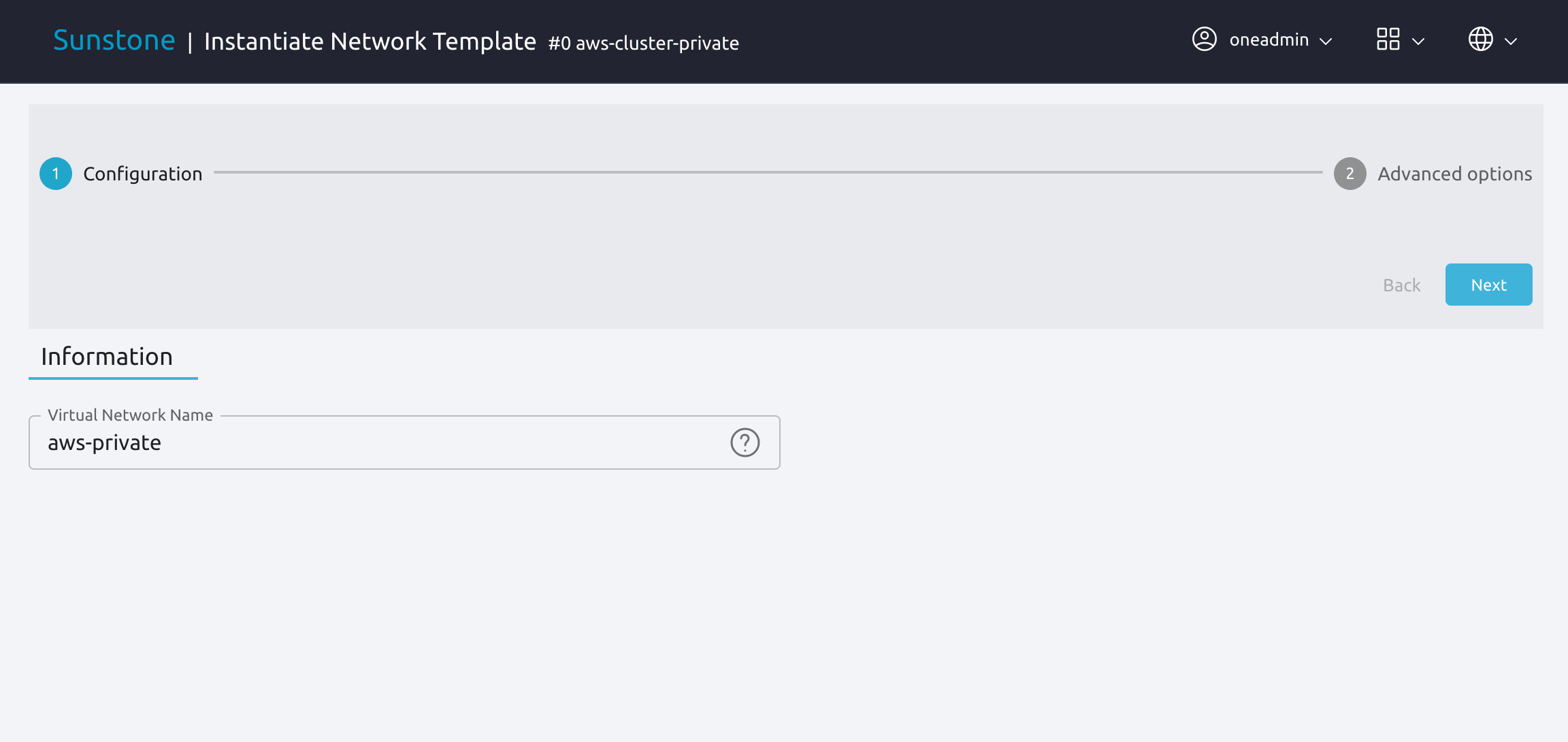Click the globe/language icon
1568x742 pixels.
1483,40
